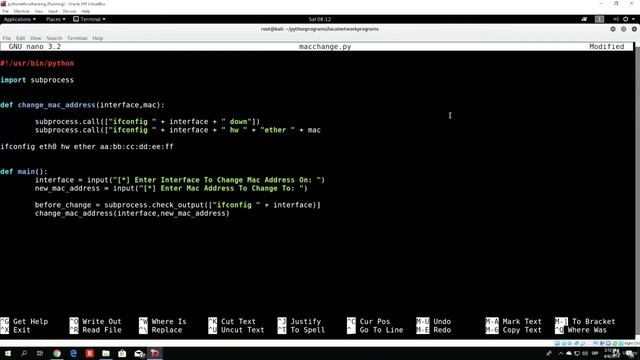Viewport: 640px width, 360px height.
Task: Click the Kali volume icon
Action: (616, 19)
